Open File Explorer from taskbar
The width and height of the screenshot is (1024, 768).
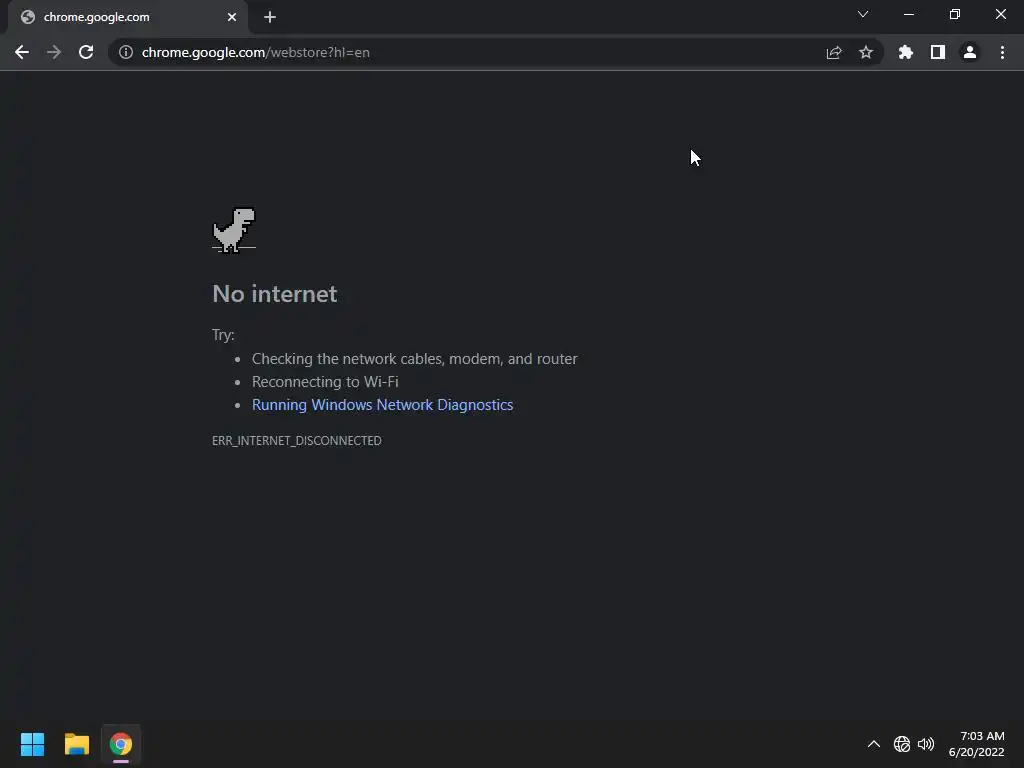(x=76, y=744)
